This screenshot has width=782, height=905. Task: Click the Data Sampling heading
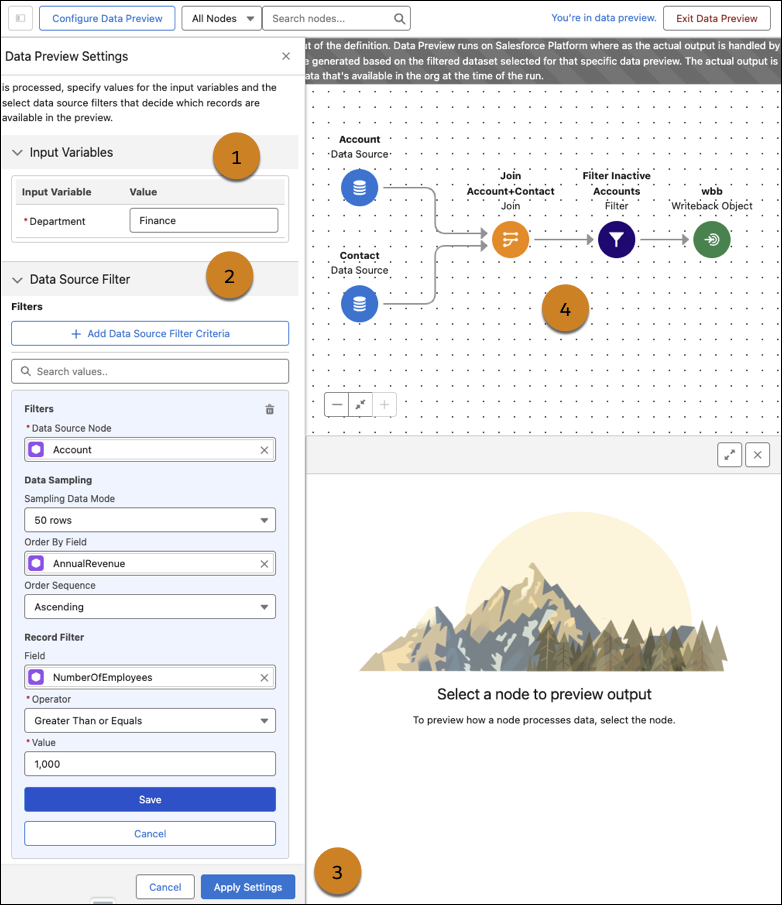tap(58, 480)
